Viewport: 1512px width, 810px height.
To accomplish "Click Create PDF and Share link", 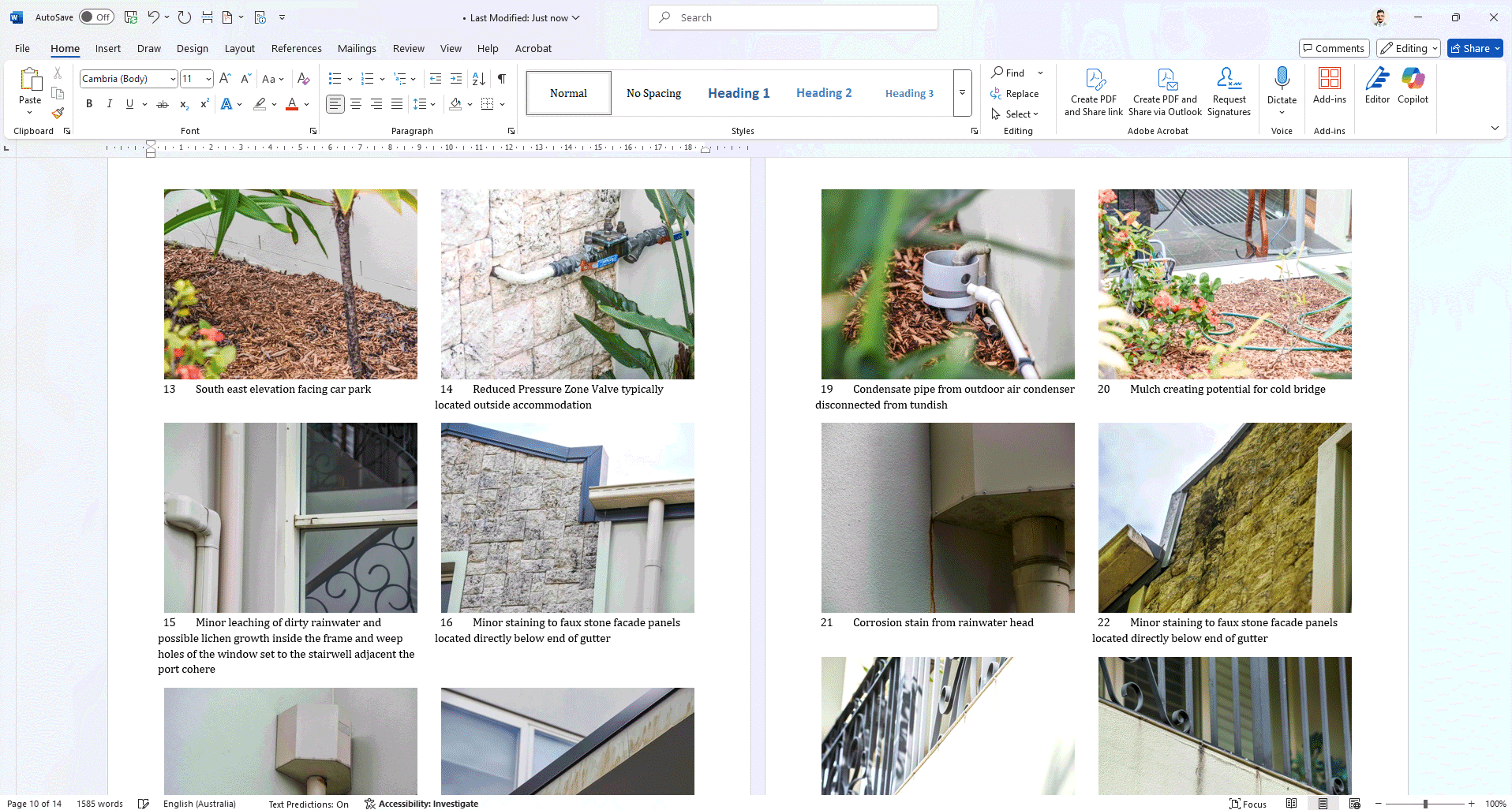I will point(1094,91).
